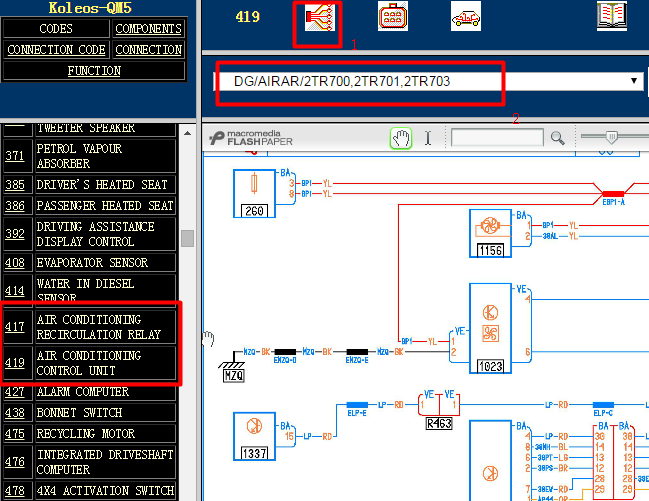Click the FlashPaper zoom slider handle

point(612,137)
